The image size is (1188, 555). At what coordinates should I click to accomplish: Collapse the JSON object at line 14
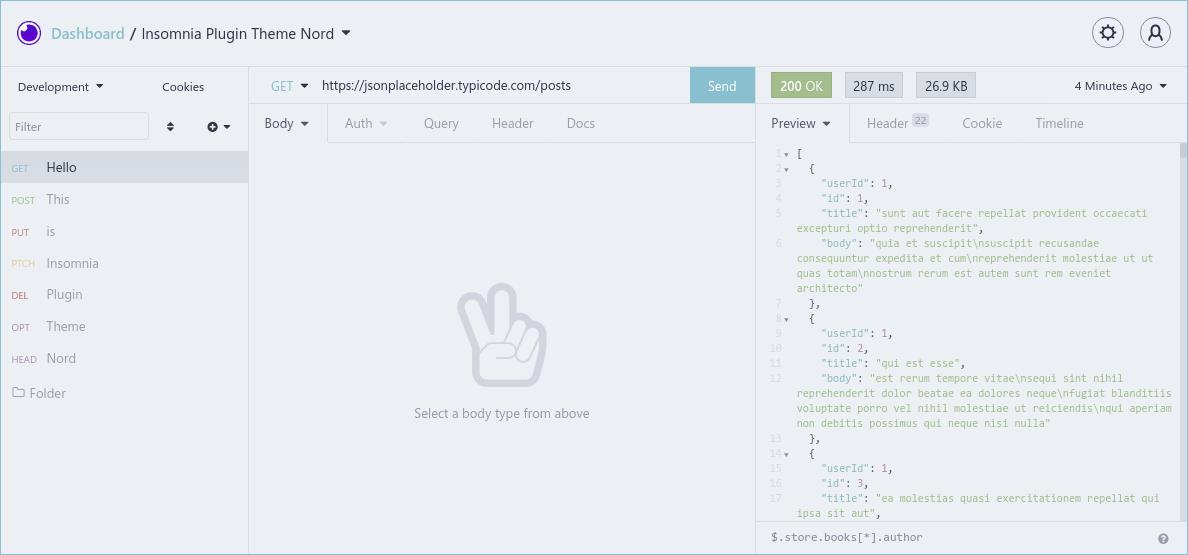(786, 454)
